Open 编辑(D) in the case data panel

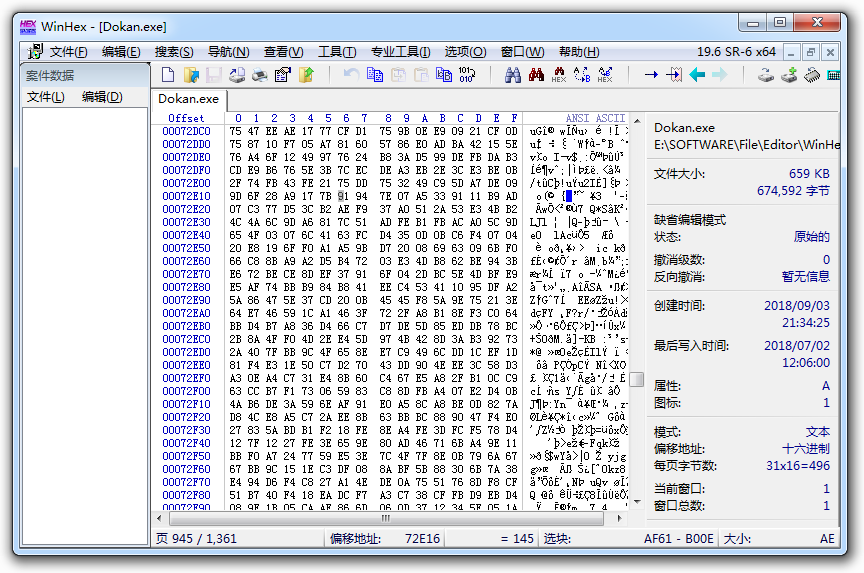click(x=102, y=97)
